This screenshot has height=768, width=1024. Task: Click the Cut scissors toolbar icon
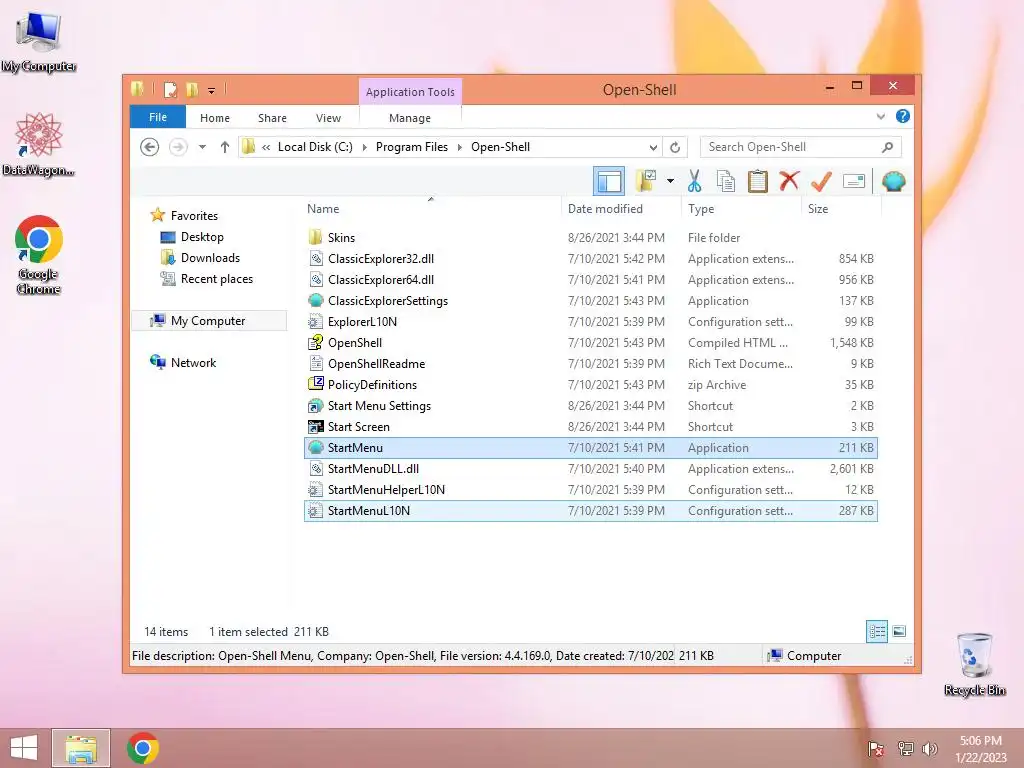[x=694, y=181]
